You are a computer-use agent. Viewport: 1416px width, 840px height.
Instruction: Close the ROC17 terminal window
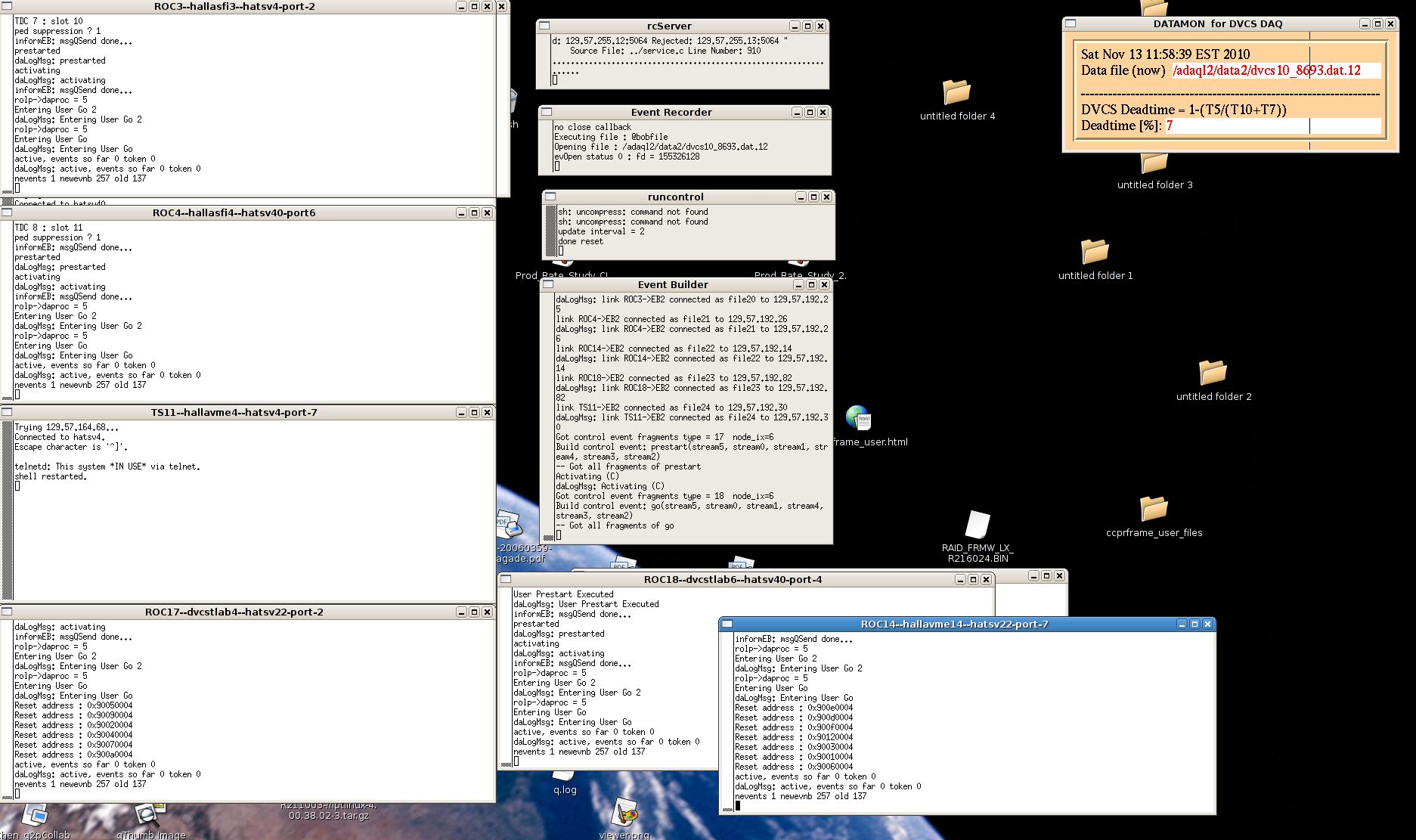[487, 612]
